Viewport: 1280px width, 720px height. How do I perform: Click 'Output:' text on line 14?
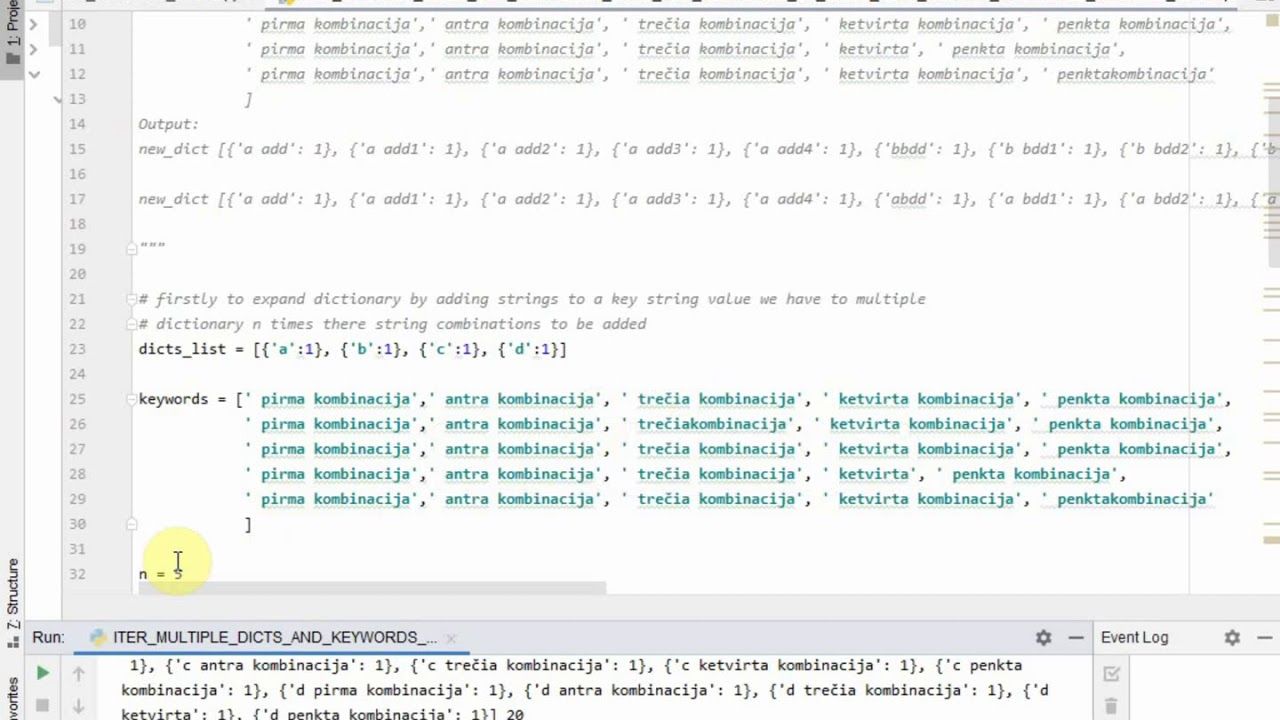click(169, 124)
